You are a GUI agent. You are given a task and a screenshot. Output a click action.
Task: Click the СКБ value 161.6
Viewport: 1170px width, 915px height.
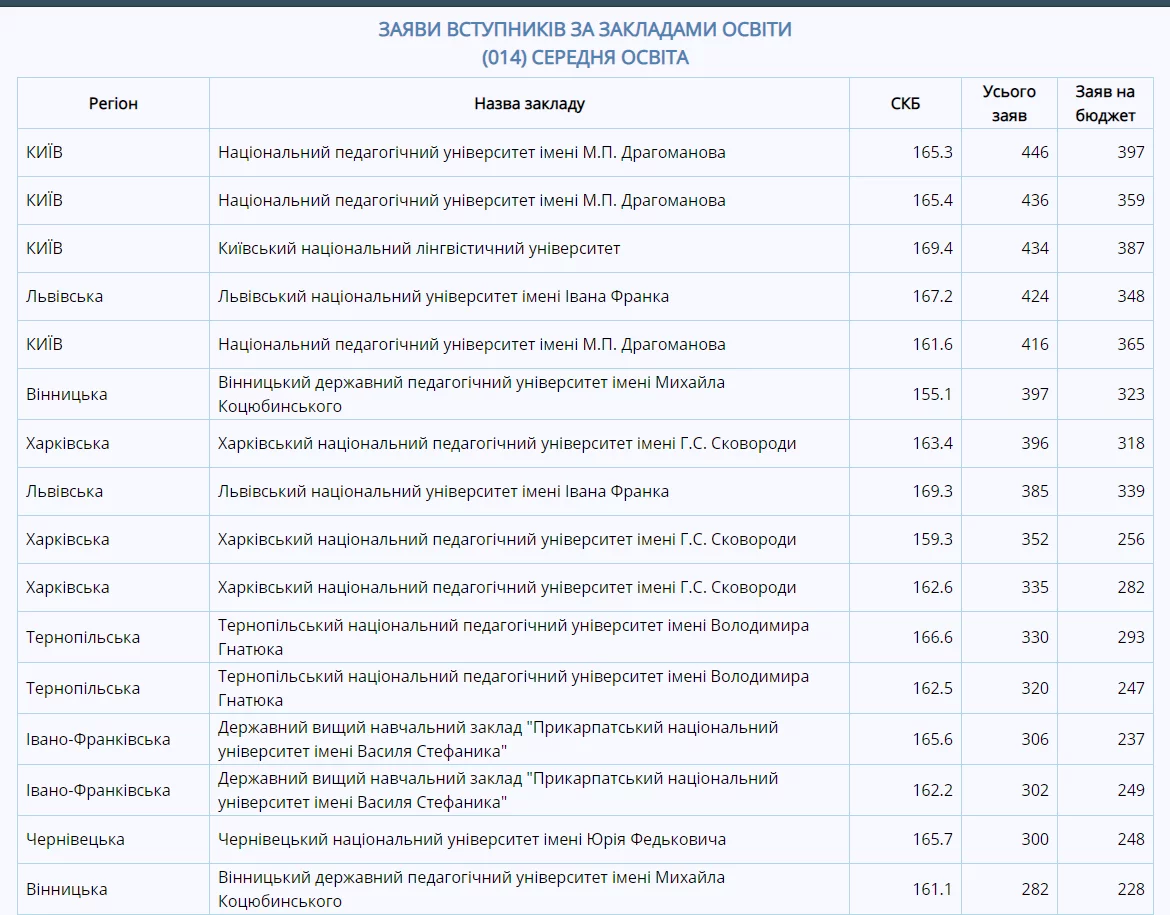(933, 344)
